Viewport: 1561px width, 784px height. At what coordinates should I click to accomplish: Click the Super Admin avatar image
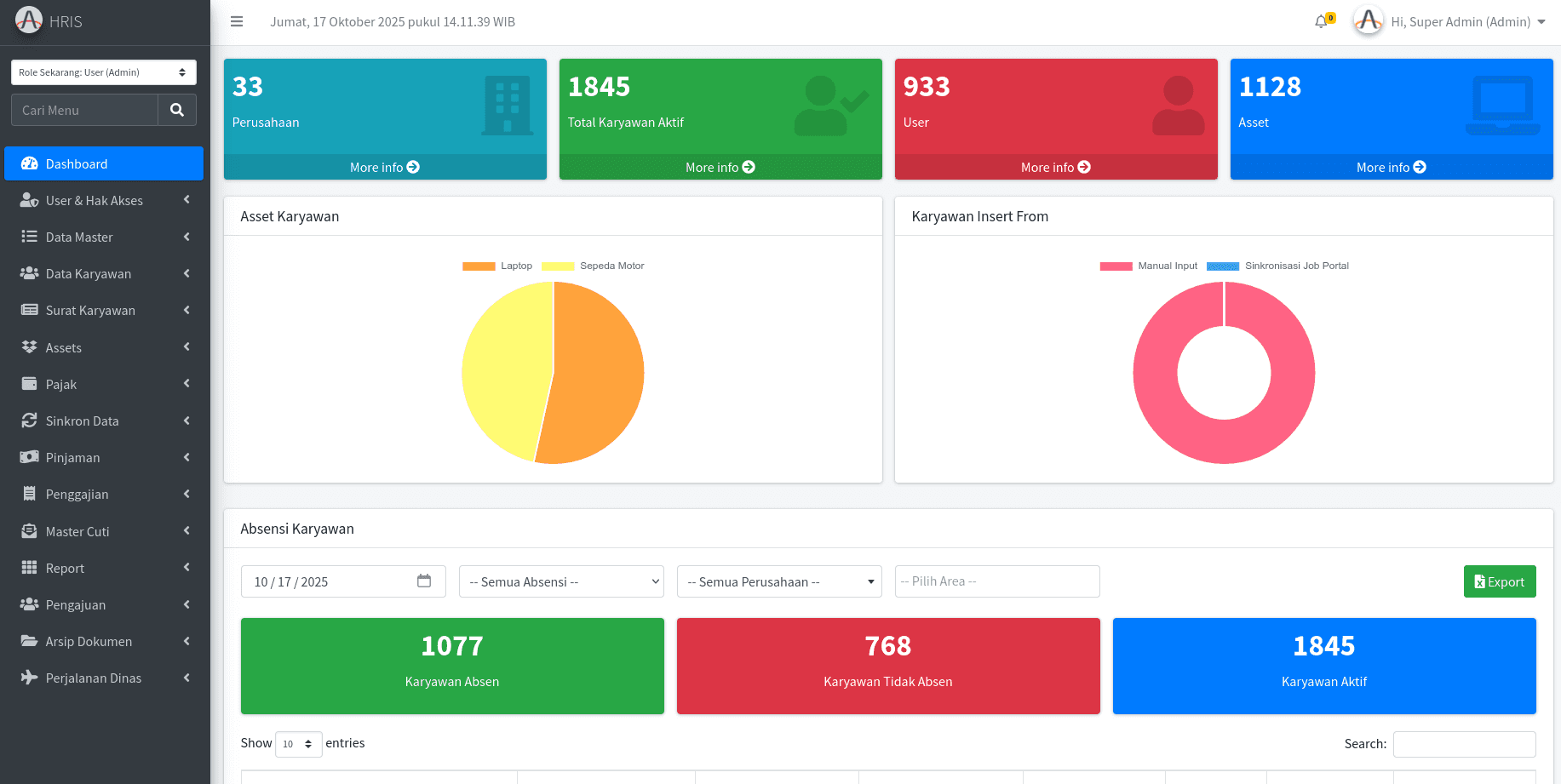[x=1369, y=21]
